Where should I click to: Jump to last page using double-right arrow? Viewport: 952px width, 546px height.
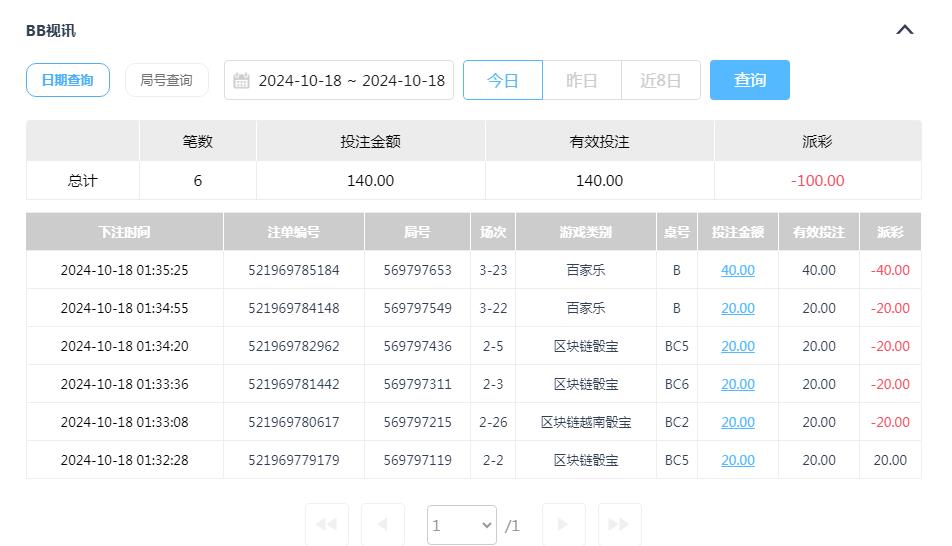tap(619, 524)
